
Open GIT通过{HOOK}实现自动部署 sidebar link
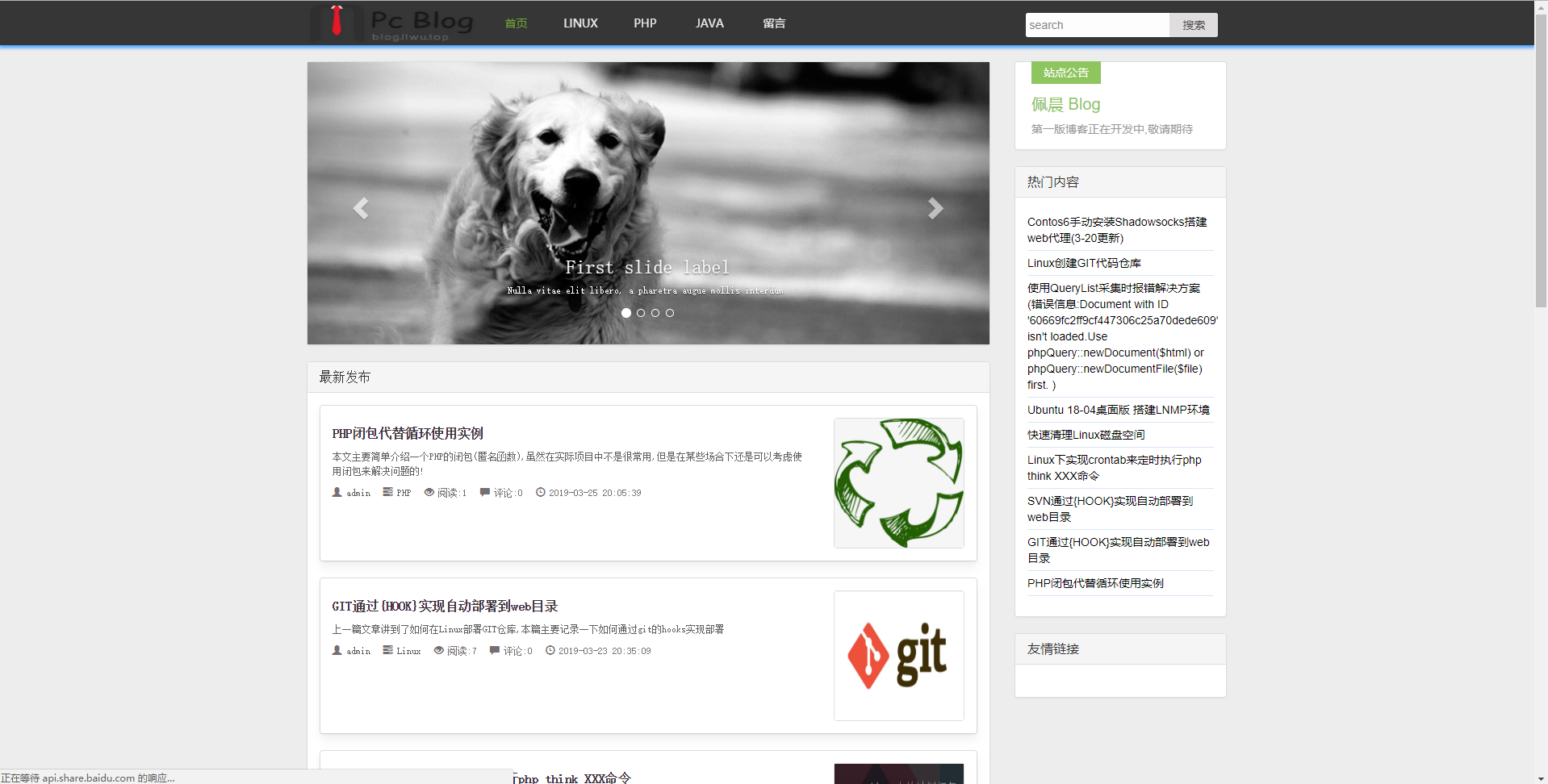[1118, 550]
